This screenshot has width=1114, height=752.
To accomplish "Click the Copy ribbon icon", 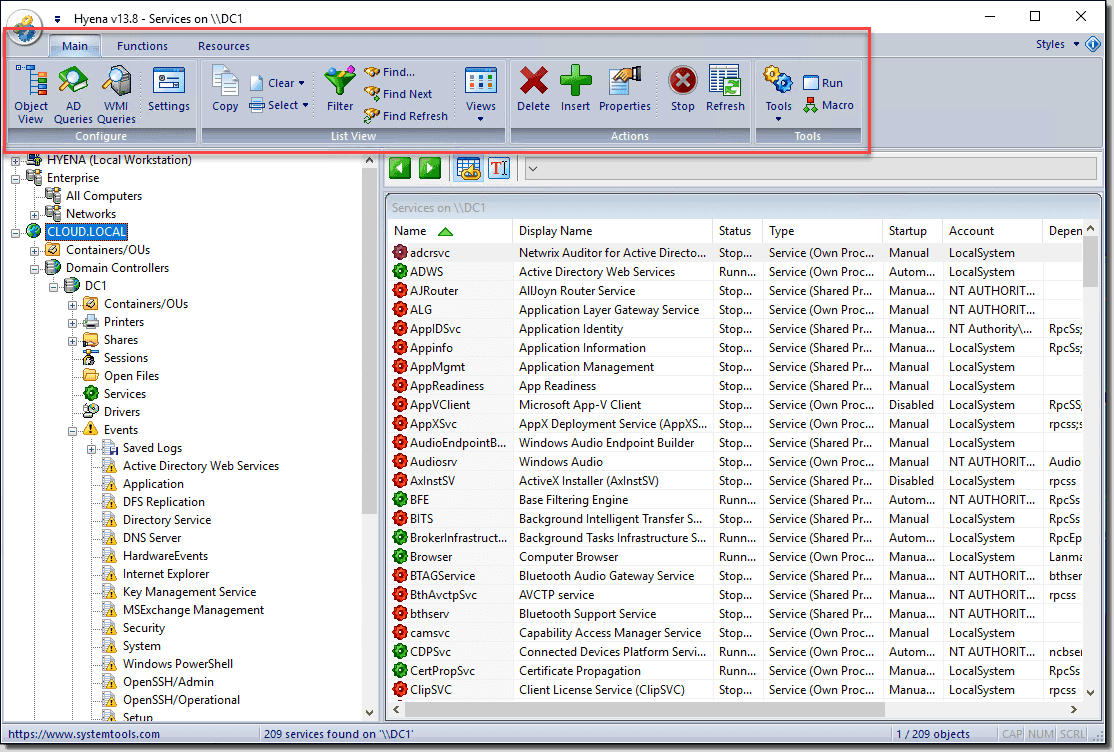I will [225, 89].
